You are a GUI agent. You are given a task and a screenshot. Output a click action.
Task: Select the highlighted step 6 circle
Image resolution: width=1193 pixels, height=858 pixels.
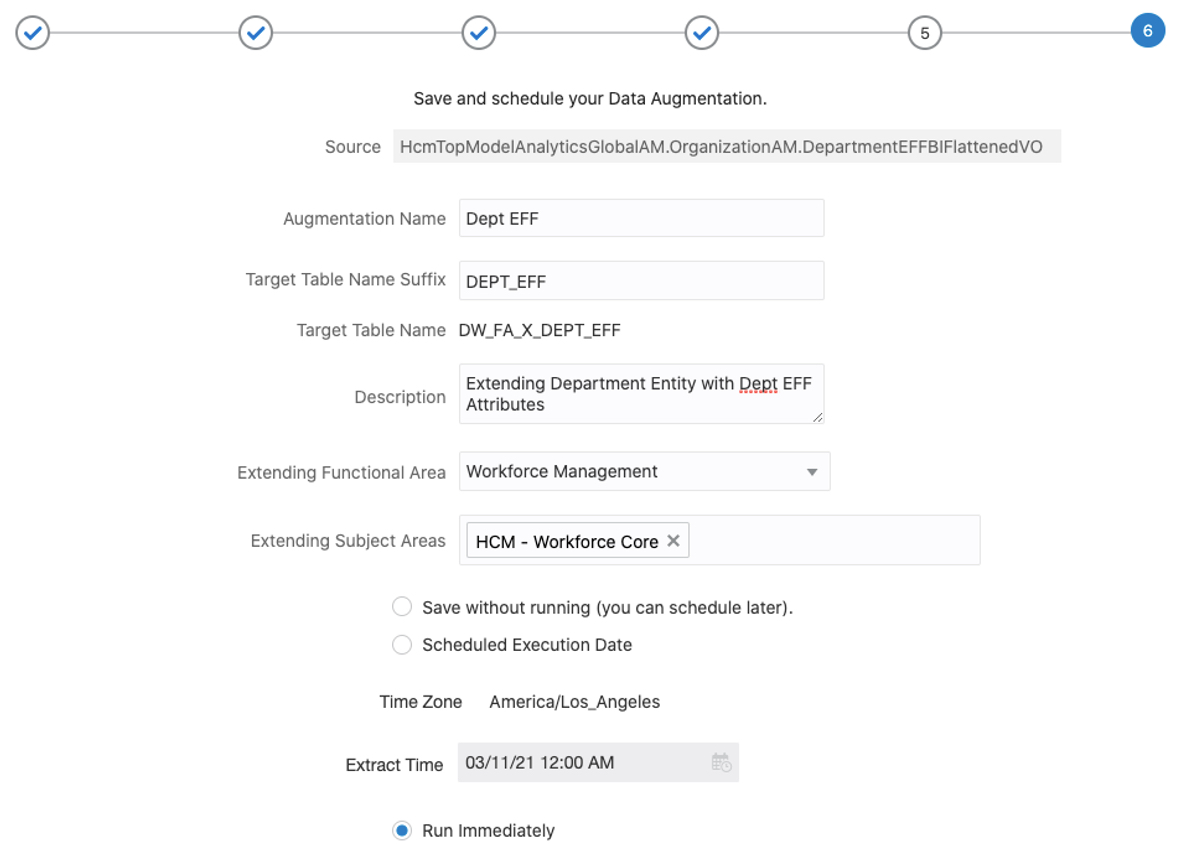point(1147,31)
